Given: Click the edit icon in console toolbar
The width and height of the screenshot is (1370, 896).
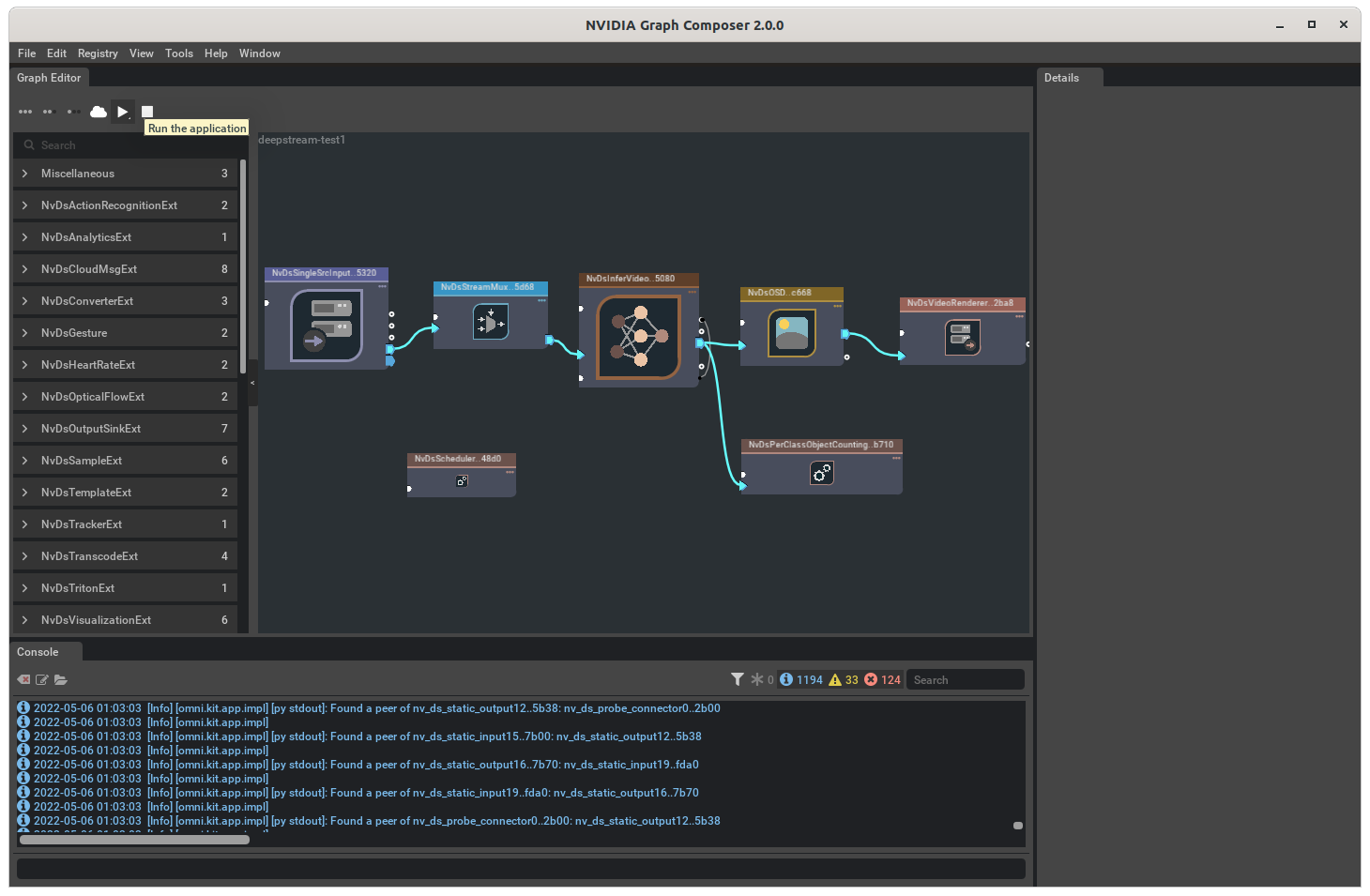Looking at the screenshot, I should pos(41,679).
